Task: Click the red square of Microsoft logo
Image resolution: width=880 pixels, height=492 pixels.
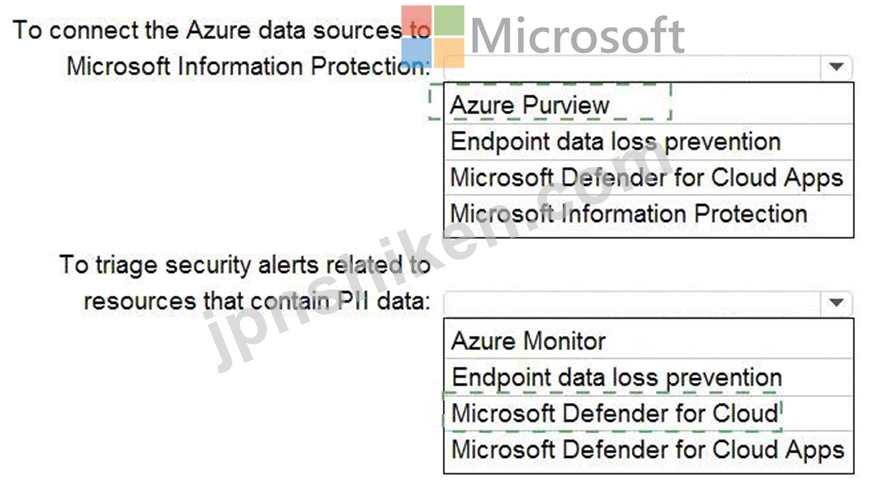Action: pyautogui.click(x=416, y=20)
